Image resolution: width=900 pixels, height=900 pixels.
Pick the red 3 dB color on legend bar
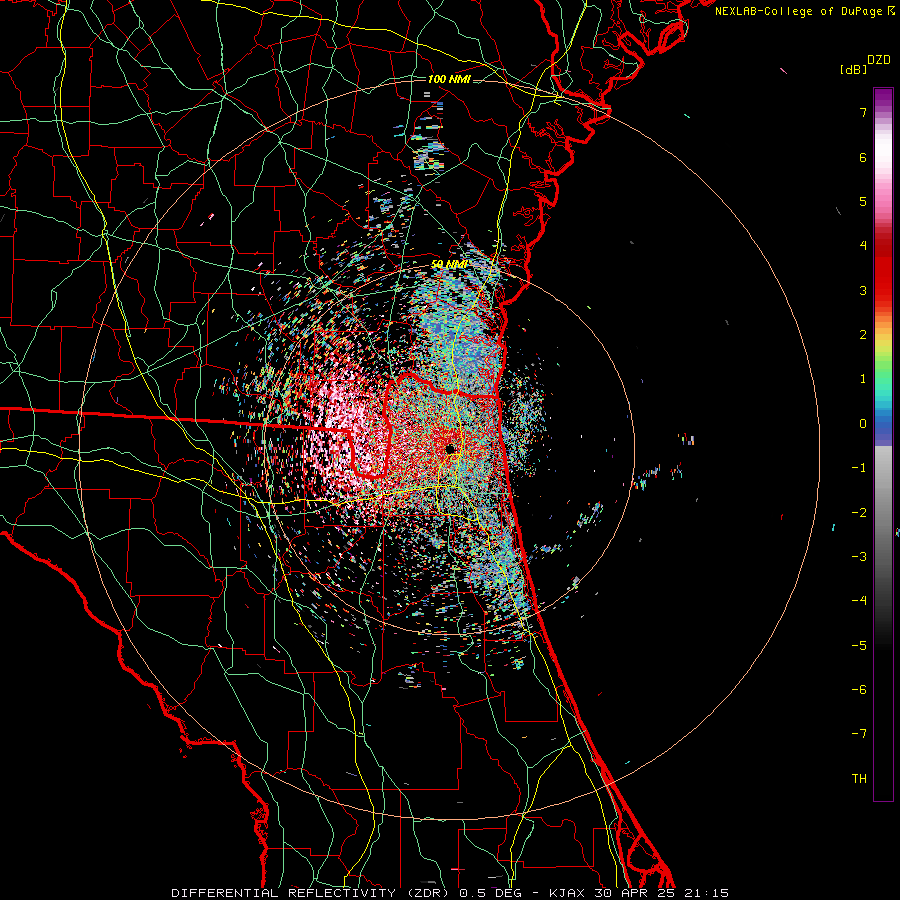pyautogui.click(x=883, y=290)
